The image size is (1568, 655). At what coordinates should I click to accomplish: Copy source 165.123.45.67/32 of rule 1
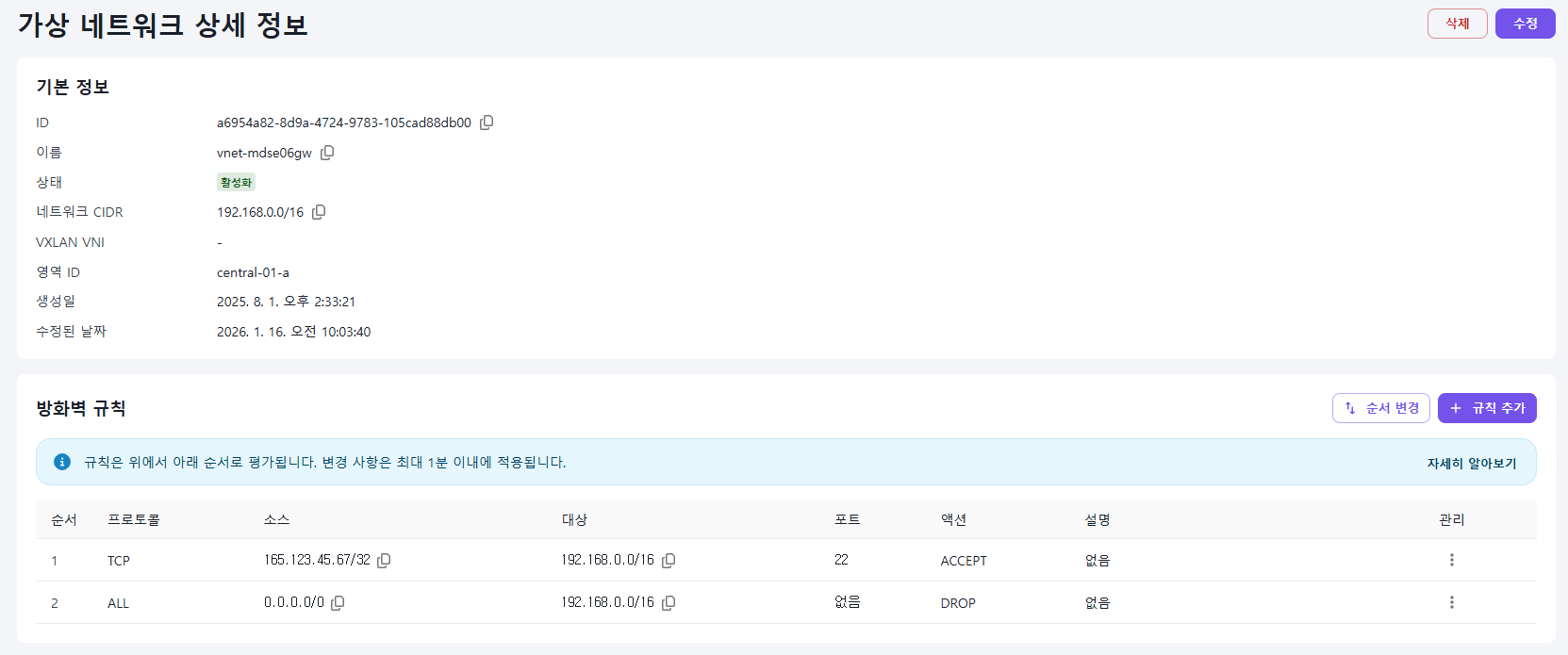click(384, 561)
